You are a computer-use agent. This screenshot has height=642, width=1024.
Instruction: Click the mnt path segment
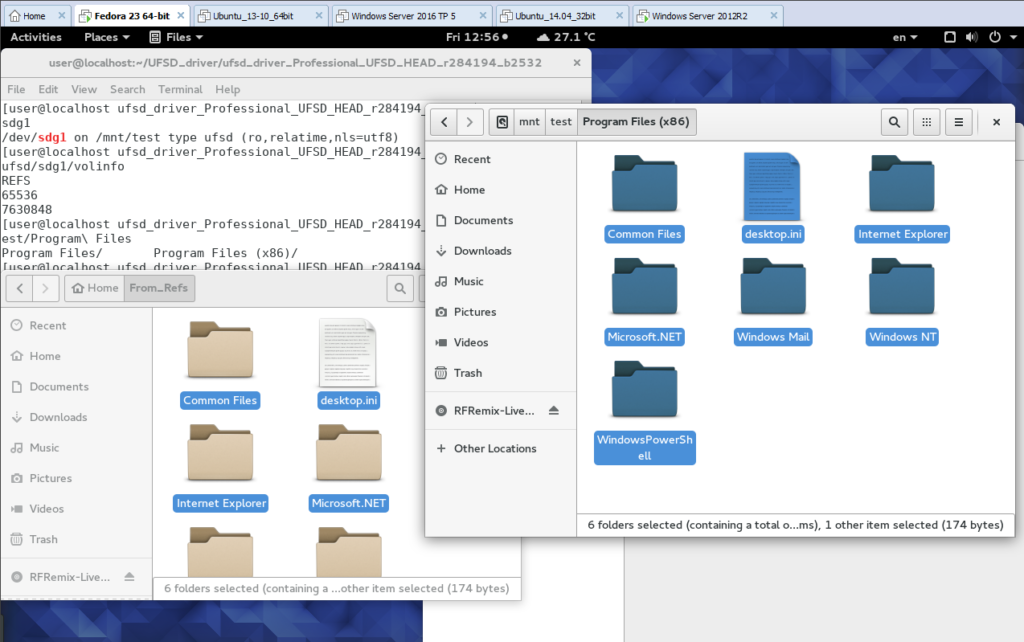pyautogui.click(x=529, y=122)
